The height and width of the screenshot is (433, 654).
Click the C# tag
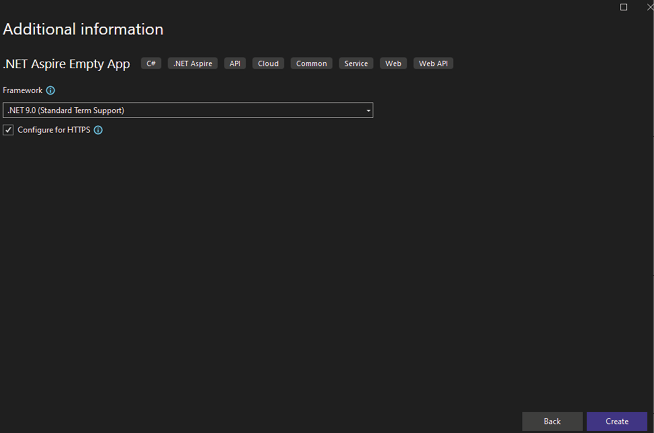[x=151, y=63]
